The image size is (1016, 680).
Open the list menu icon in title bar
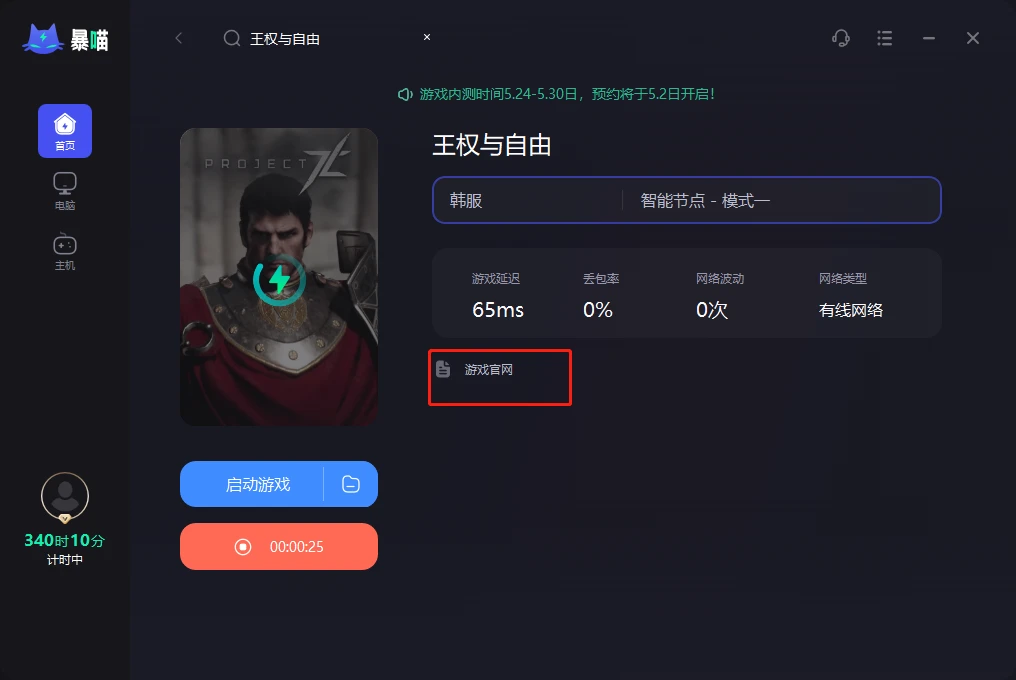click(884, 38)
